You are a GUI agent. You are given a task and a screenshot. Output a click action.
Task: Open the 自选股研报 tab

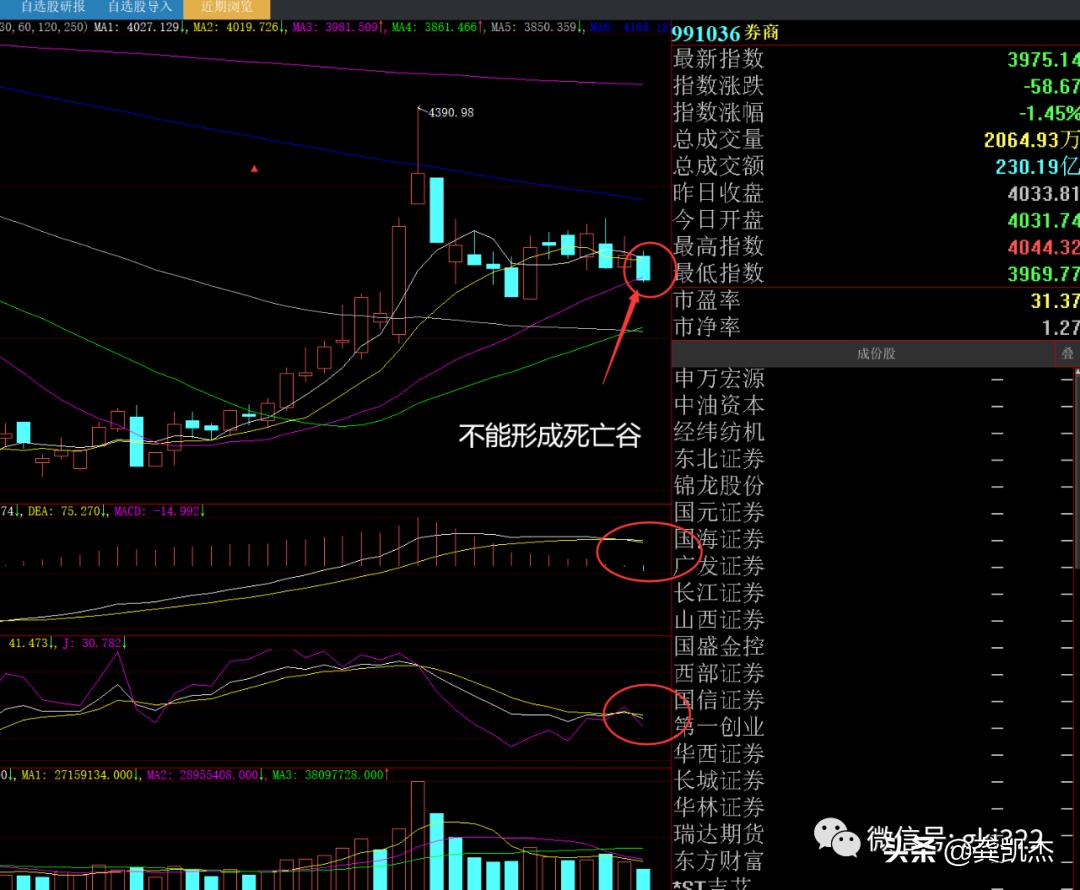coord(52,7)
